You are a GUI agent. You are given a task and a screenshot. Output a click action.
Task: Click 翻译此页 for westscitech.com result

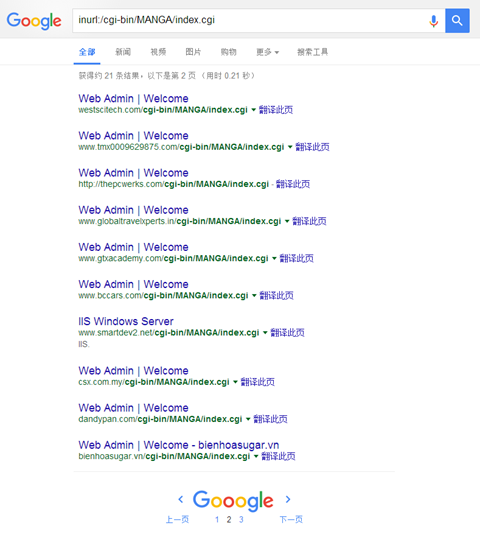[276, 110]
